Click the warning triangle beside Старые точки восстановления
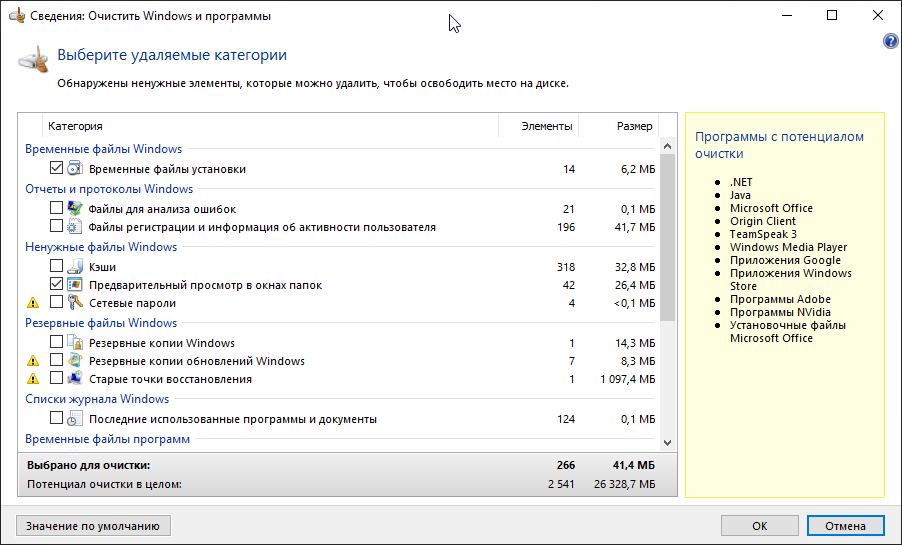This screenshot has height=545, width=902. 32,379
